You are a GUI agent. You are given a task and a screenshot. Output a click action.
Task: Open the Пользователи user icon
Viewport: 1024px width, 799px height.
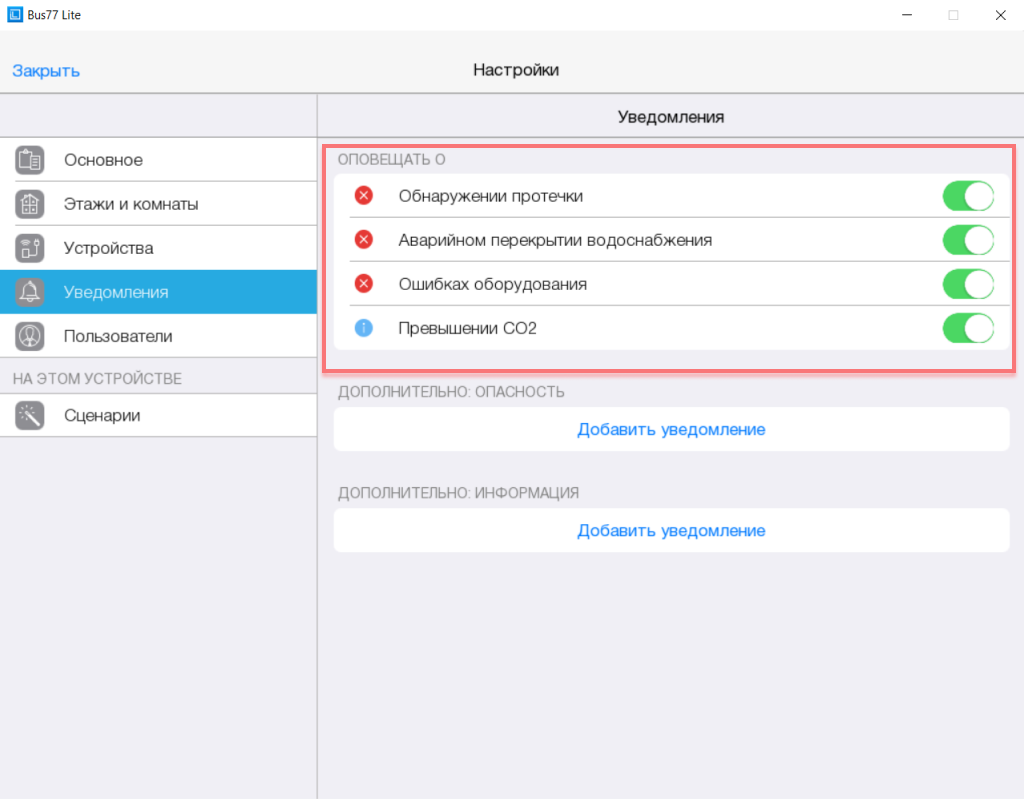coord(29,335)
